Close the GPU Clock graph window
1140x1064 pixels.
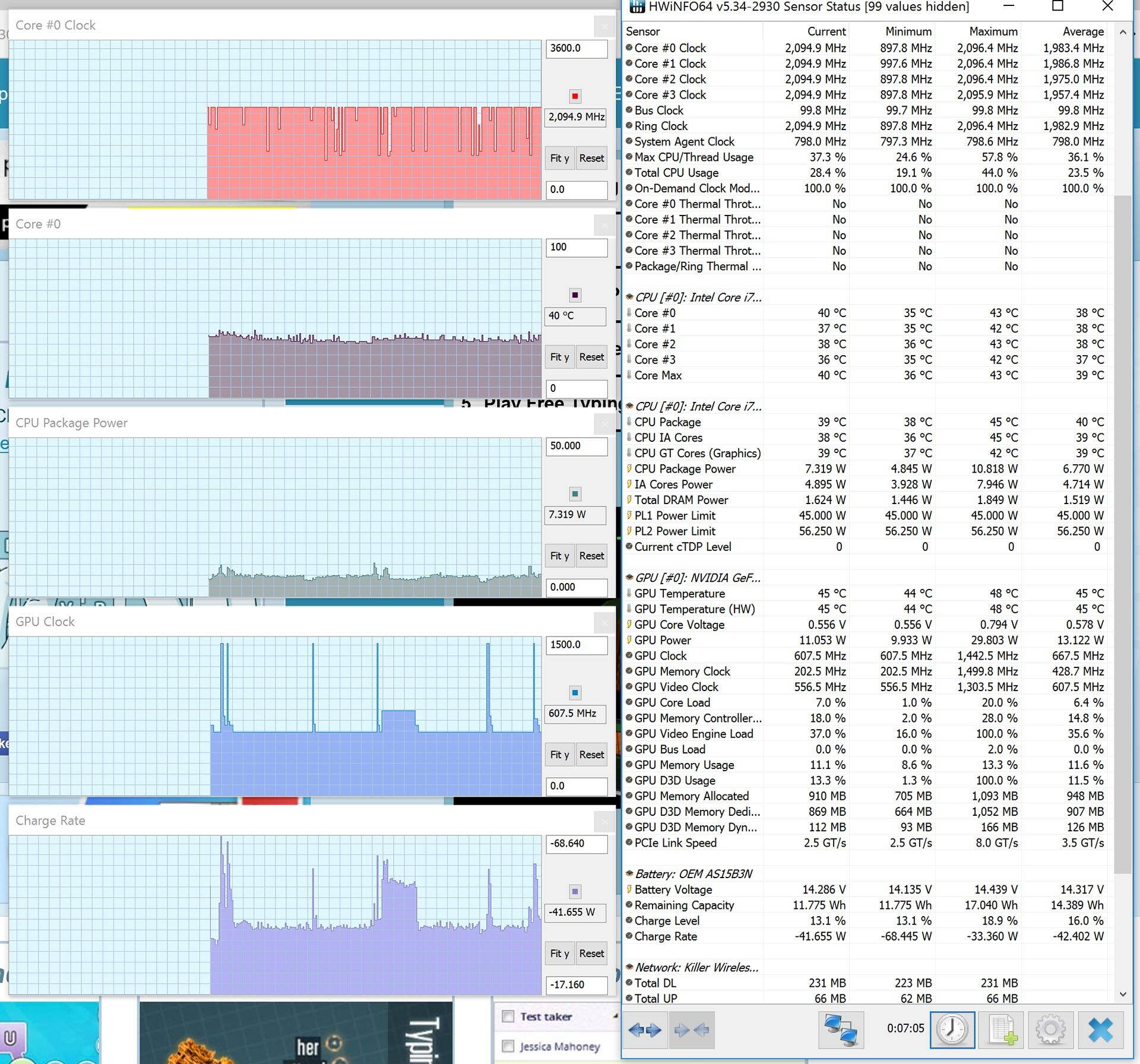tap(604, 622)
